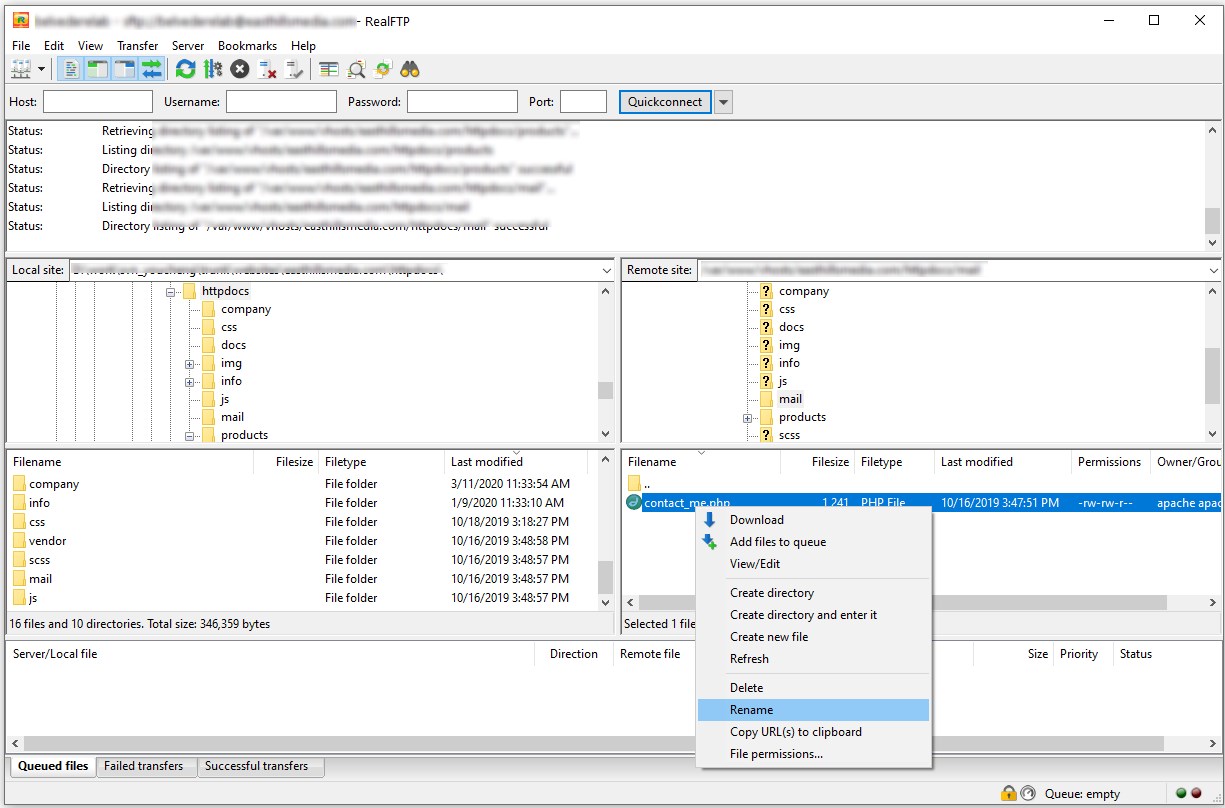
Task: Click the green activity indicator light
Action: point(1181,793)
